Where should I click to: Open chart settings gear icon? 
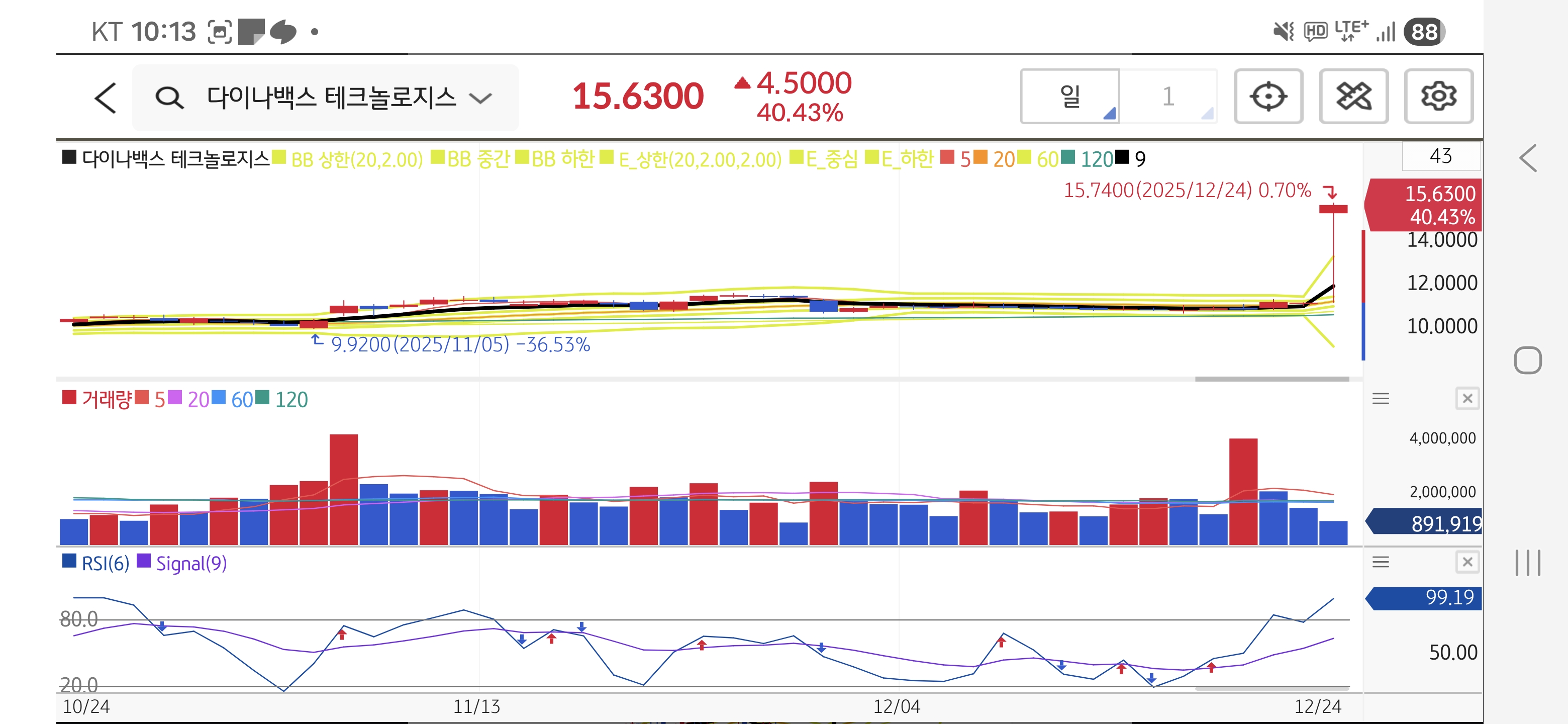pos(1438,96)
